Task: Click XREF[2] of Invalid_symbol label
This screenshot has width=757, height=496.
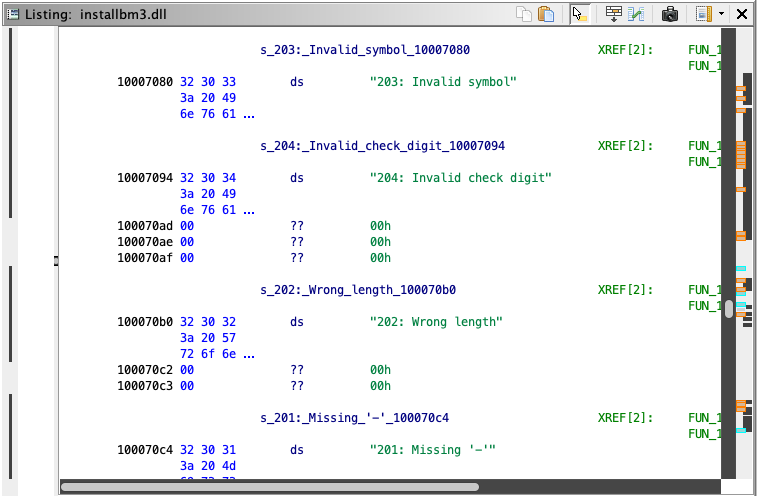Action: tap(625, 50)
